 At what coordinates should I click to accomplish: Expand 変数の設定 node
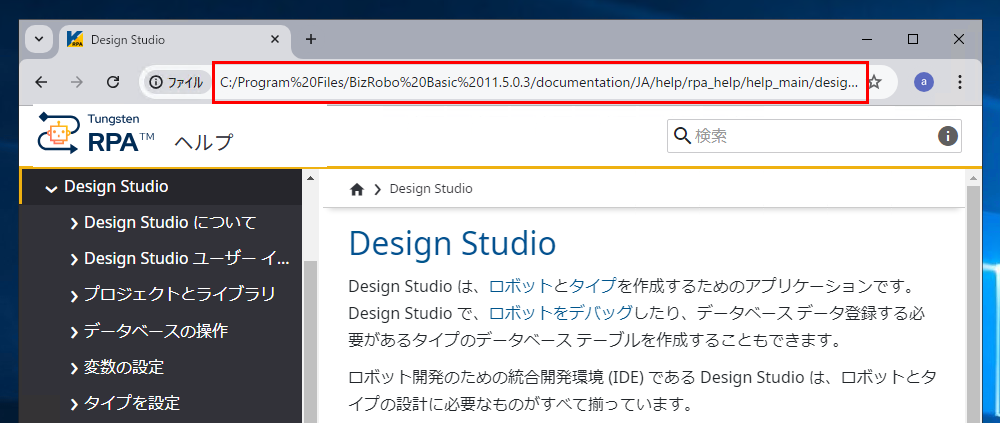[74, 367]
